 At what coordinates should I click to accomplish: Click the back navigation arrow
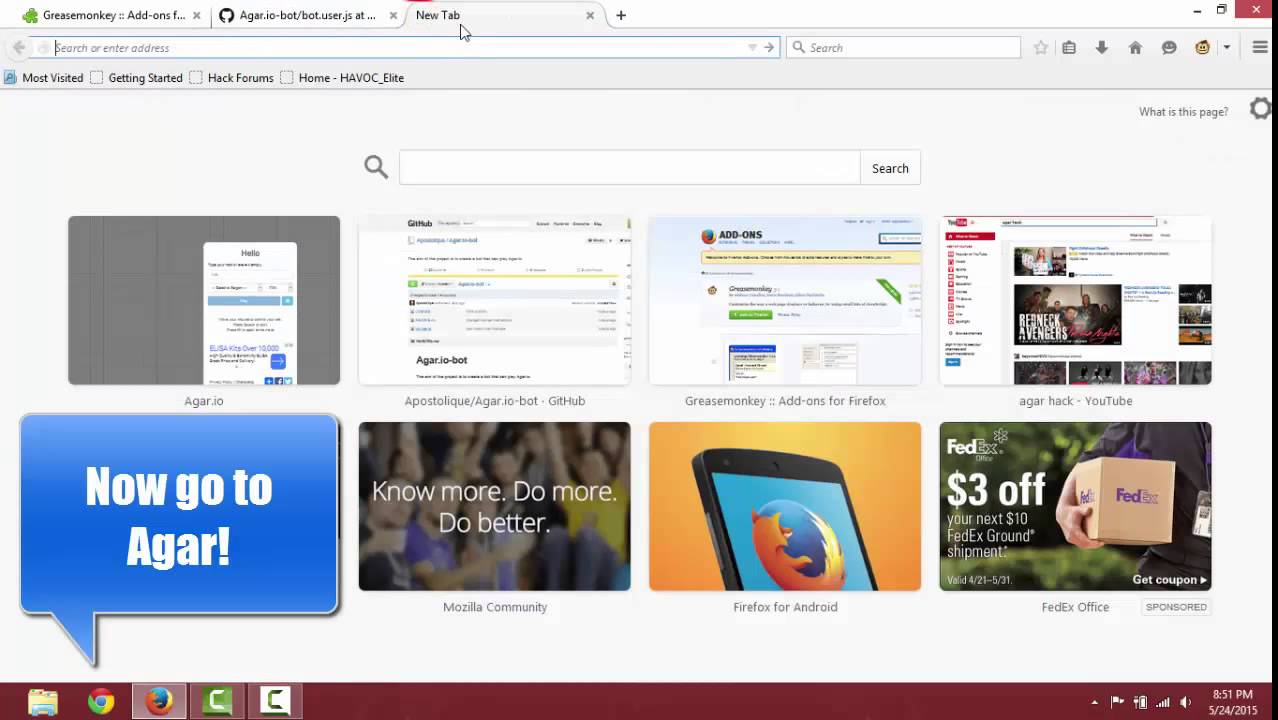(18, 47)
